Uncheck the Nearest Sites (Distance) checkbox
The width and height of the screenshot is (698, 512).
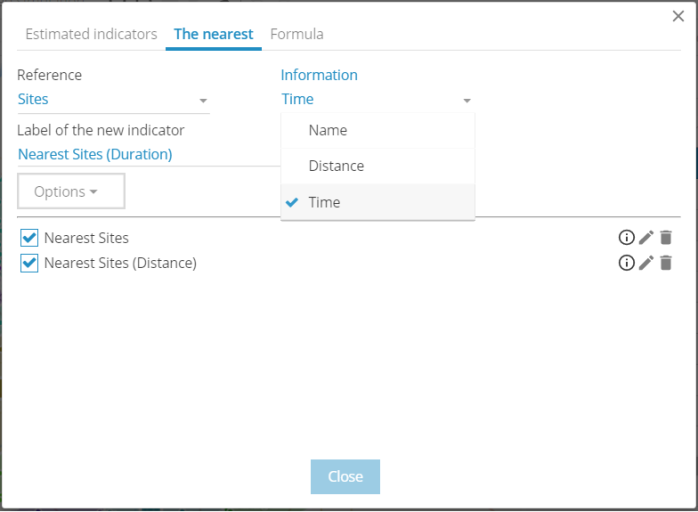[29, 263]
